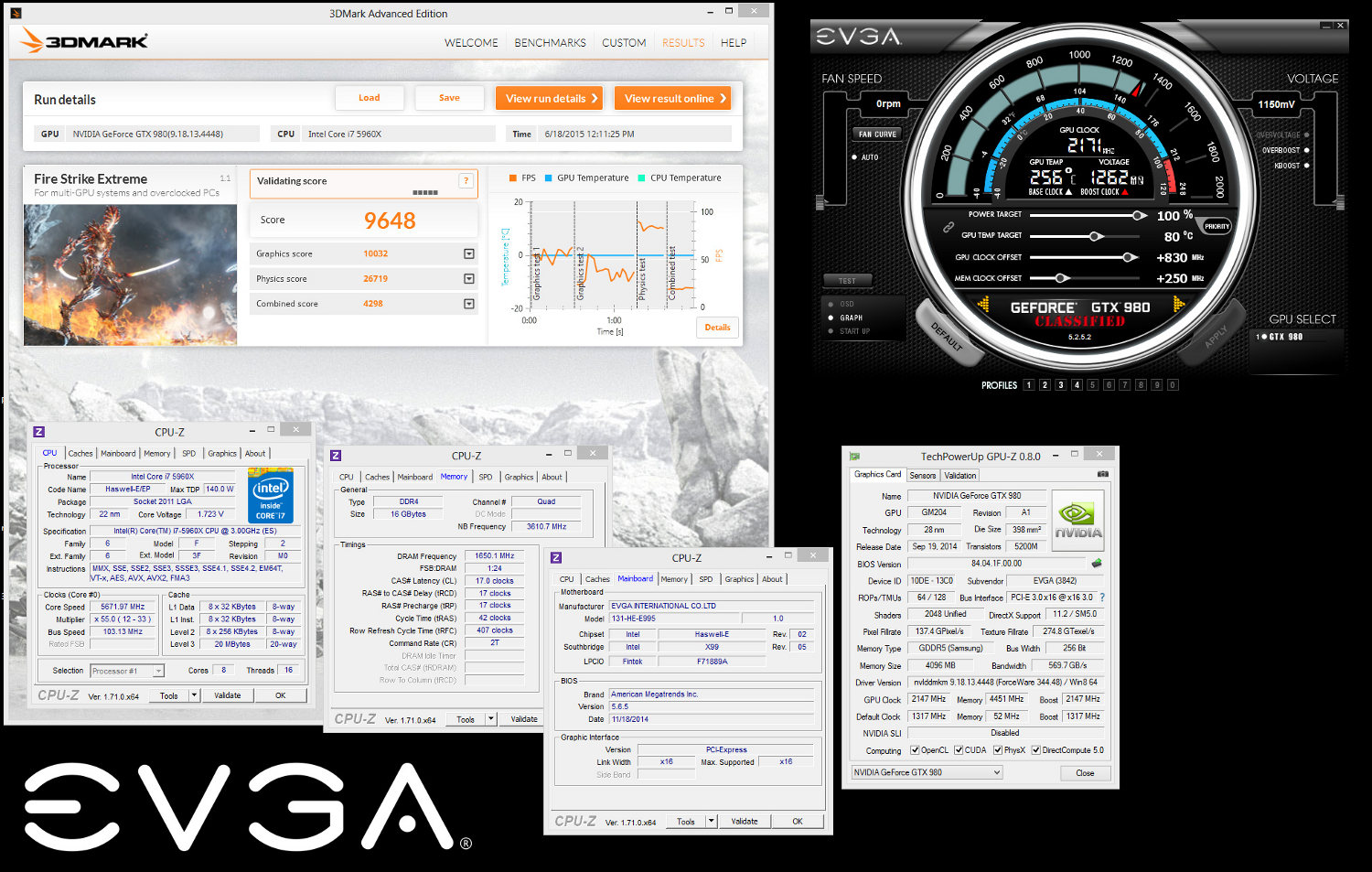The image size is (1372, 872).
Task: Click the BIOS save chip icon in GPU-Z
Action: (x=1097, y=563)
